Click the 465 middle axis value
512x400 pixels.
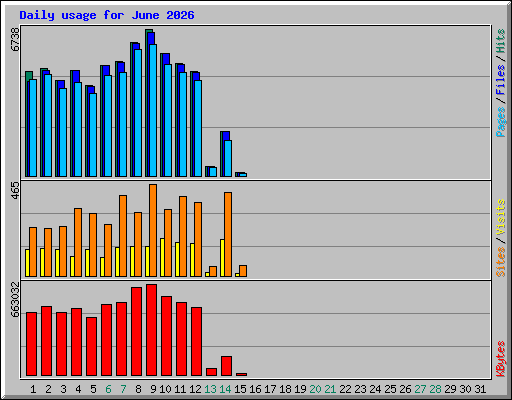15,190
